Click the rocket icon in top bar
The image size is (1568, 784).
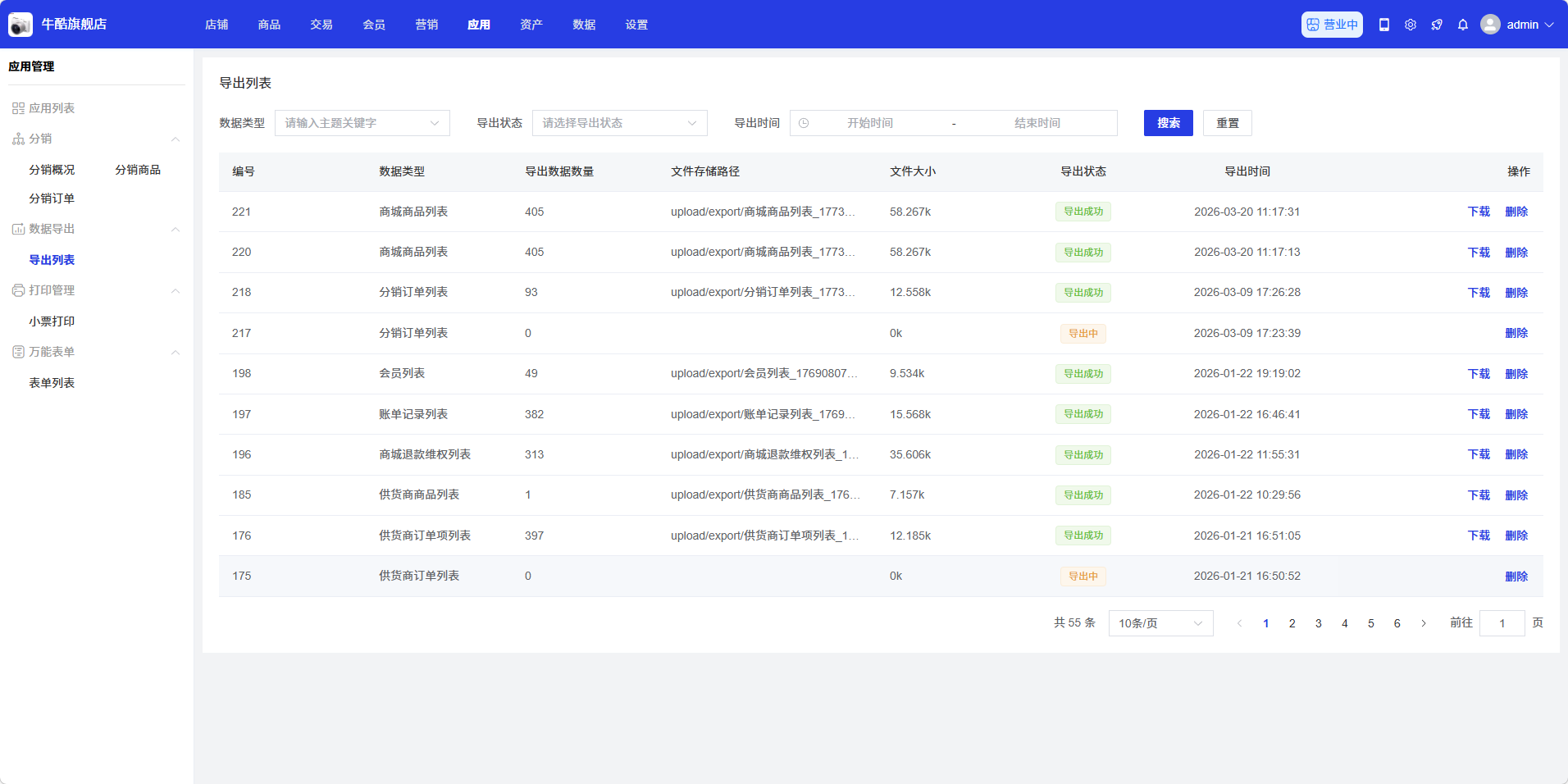(1437, 25)
